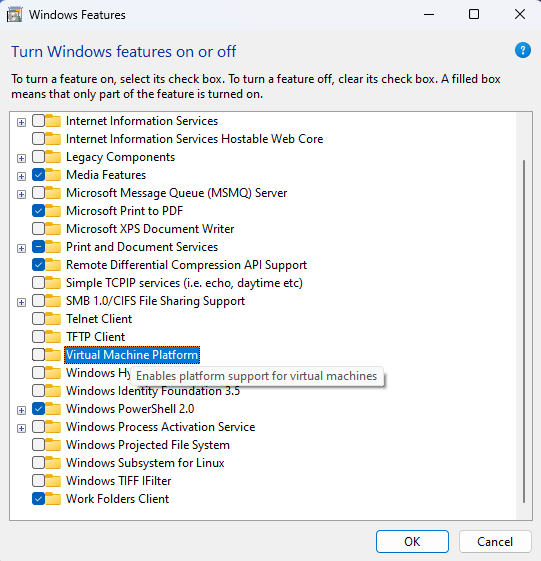Enable Windows Subsystem for Linux checkbox
The height and width of the screenshot is (561, 541).
[x=38, y=463]
